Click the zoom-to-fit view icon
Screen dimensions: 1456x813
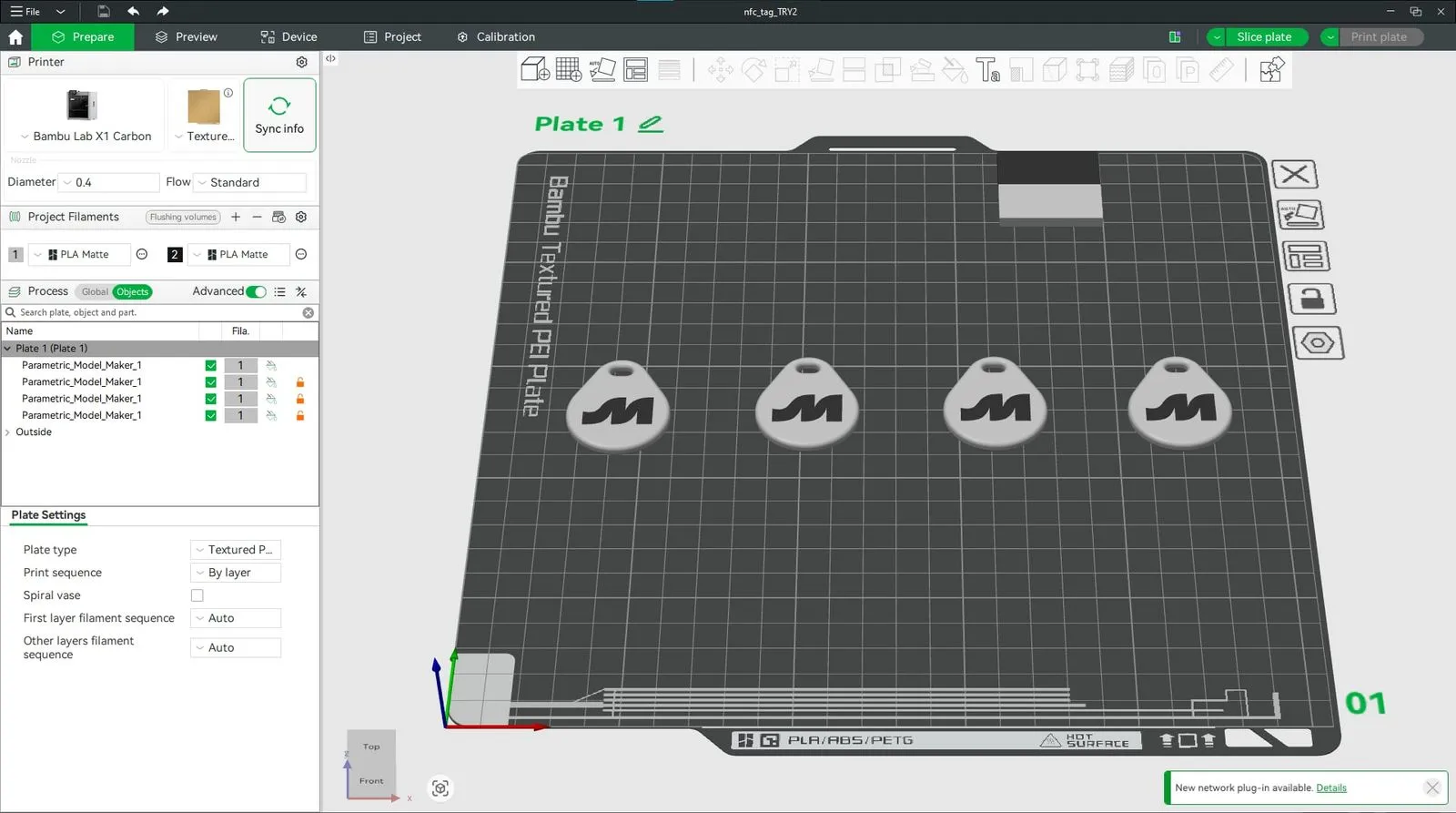(x=440, y=788)
